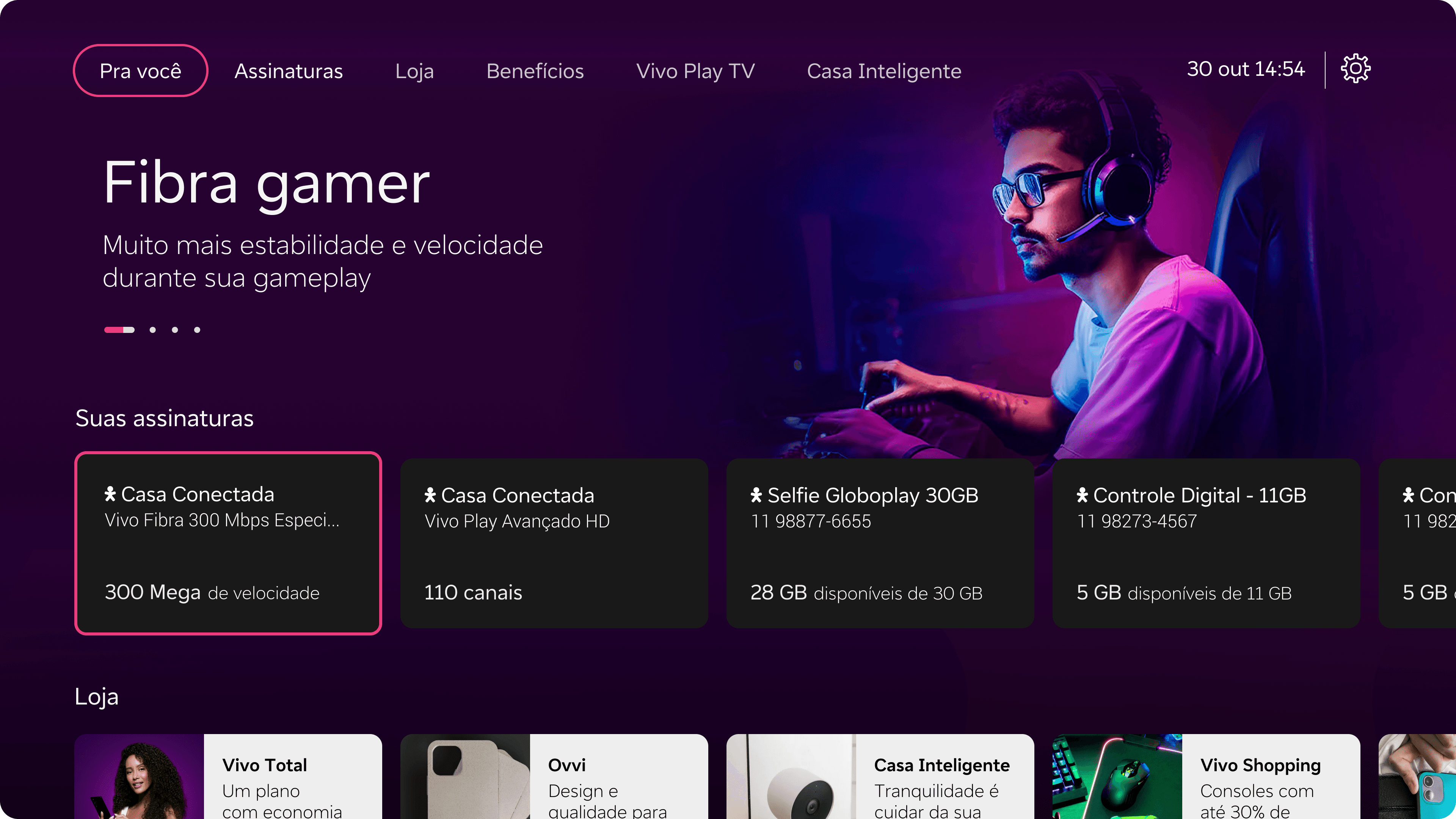Switch to the Assinaturas tab
This screenshot has width=1456, height=819.
tap(288, 71)
